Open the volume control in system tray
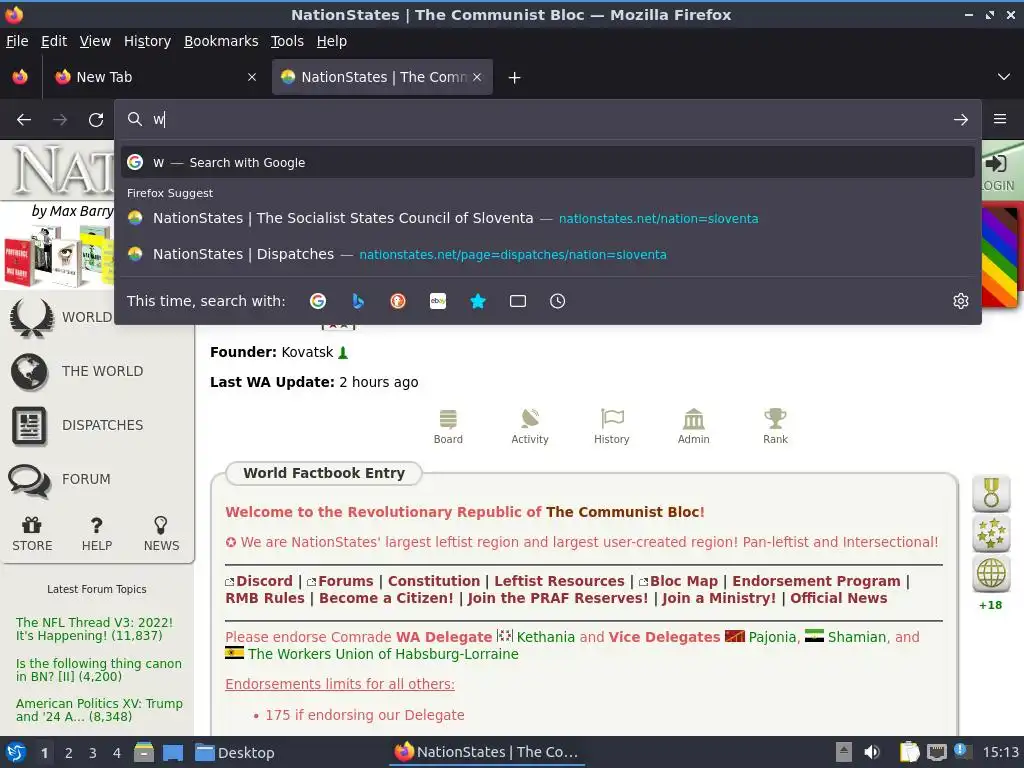The image size is (1024, 768). (872, 752)
